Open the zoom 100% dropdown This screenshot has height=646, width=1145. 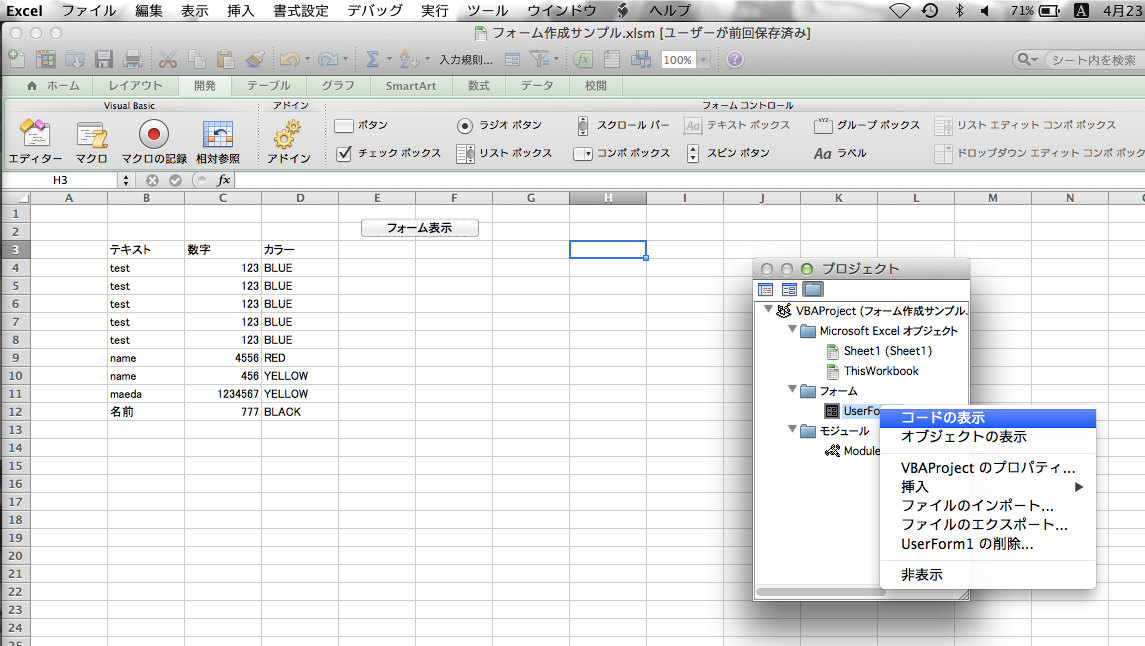703,60
